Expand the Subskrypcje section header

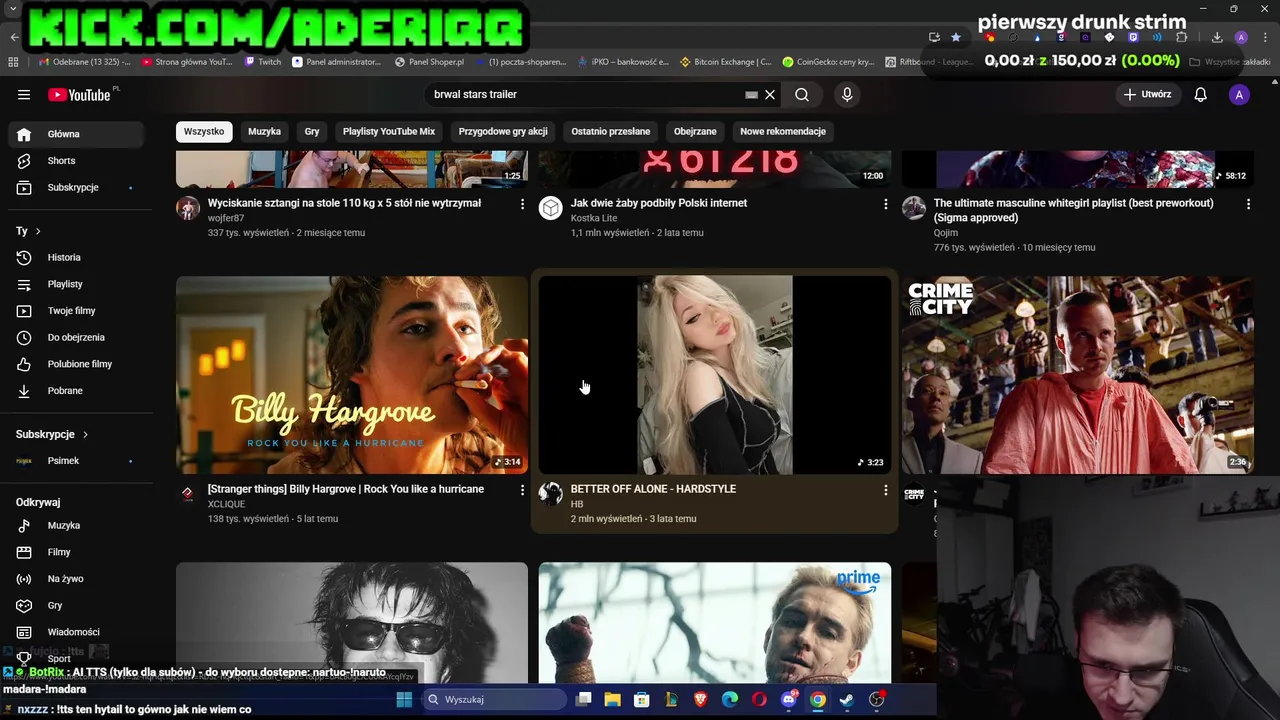point(52,434)
